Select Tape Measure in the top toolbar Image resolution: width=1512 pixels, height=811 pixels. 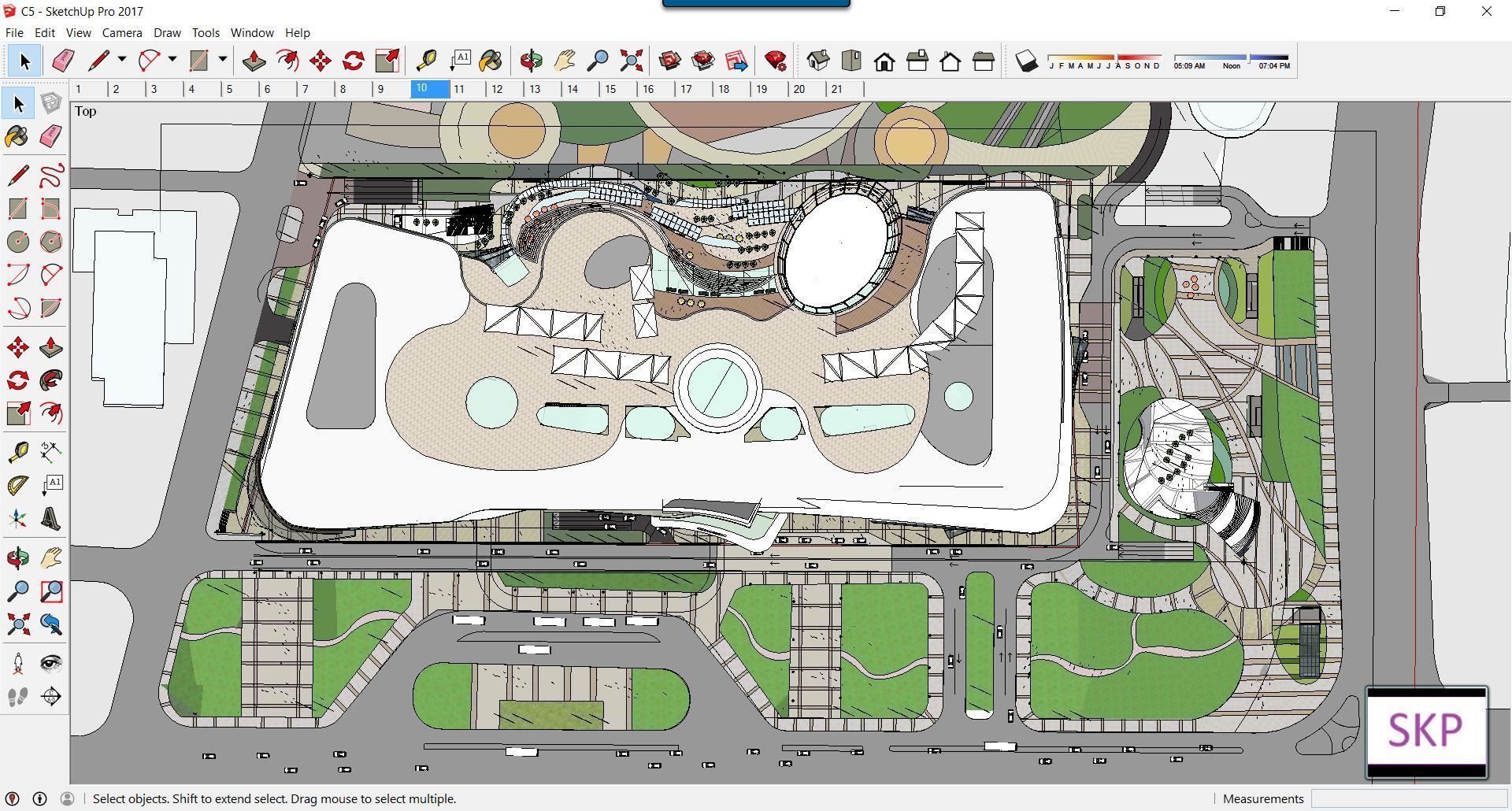tap(426, 61)
